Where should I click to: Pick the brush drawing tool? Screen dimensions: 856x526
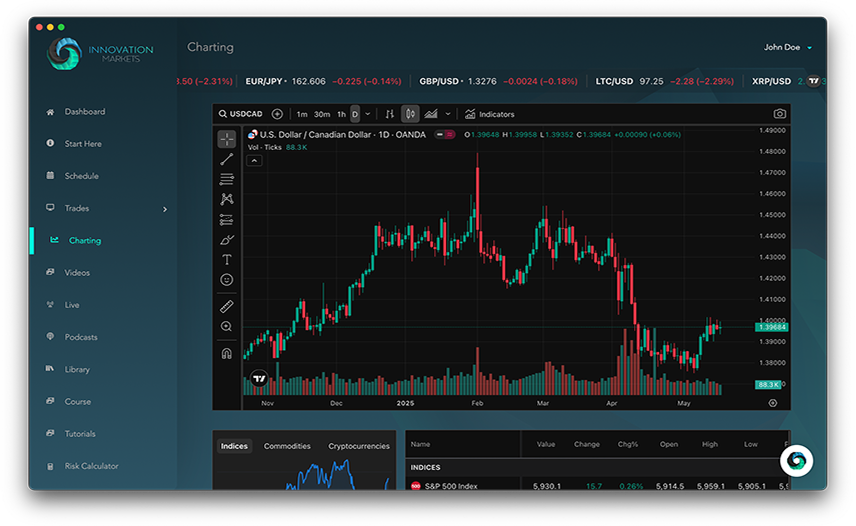(x=227, y=240)
